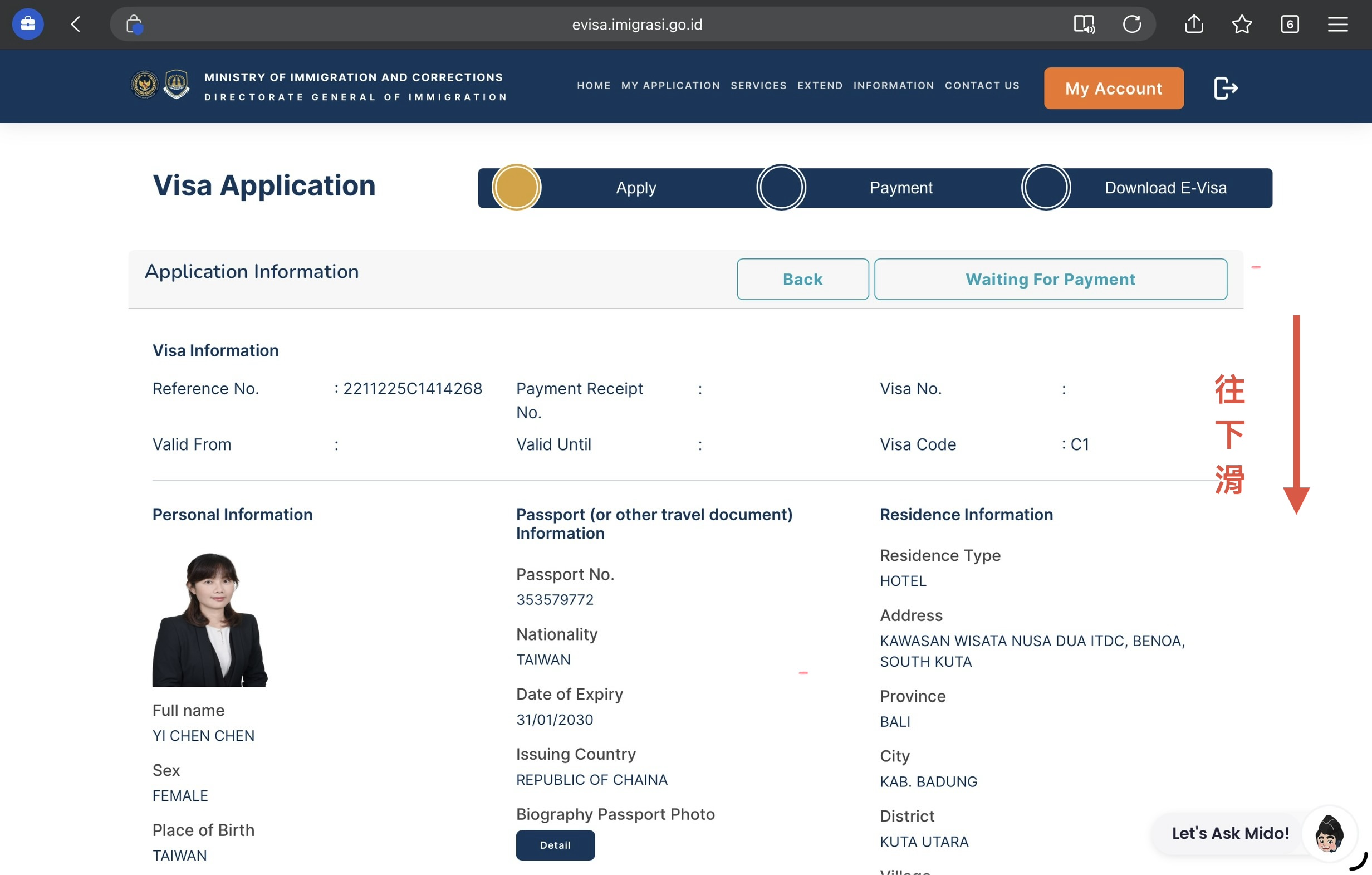The image size is (1372, 875).
Task: Click the My Account button
Action: tap(1113, 88)
